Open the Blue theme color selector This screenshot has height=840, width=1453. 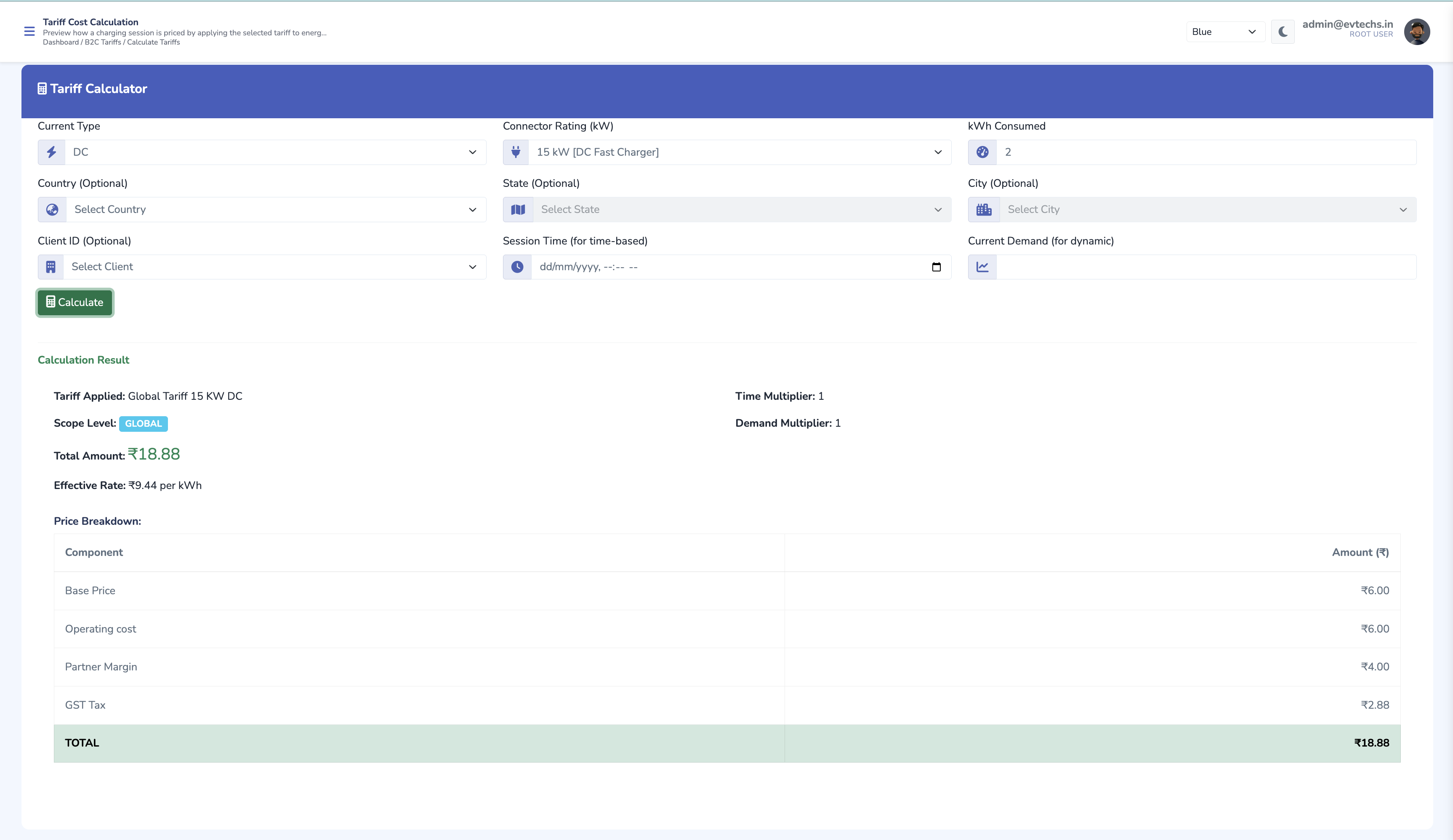(x=1224, y=32)
